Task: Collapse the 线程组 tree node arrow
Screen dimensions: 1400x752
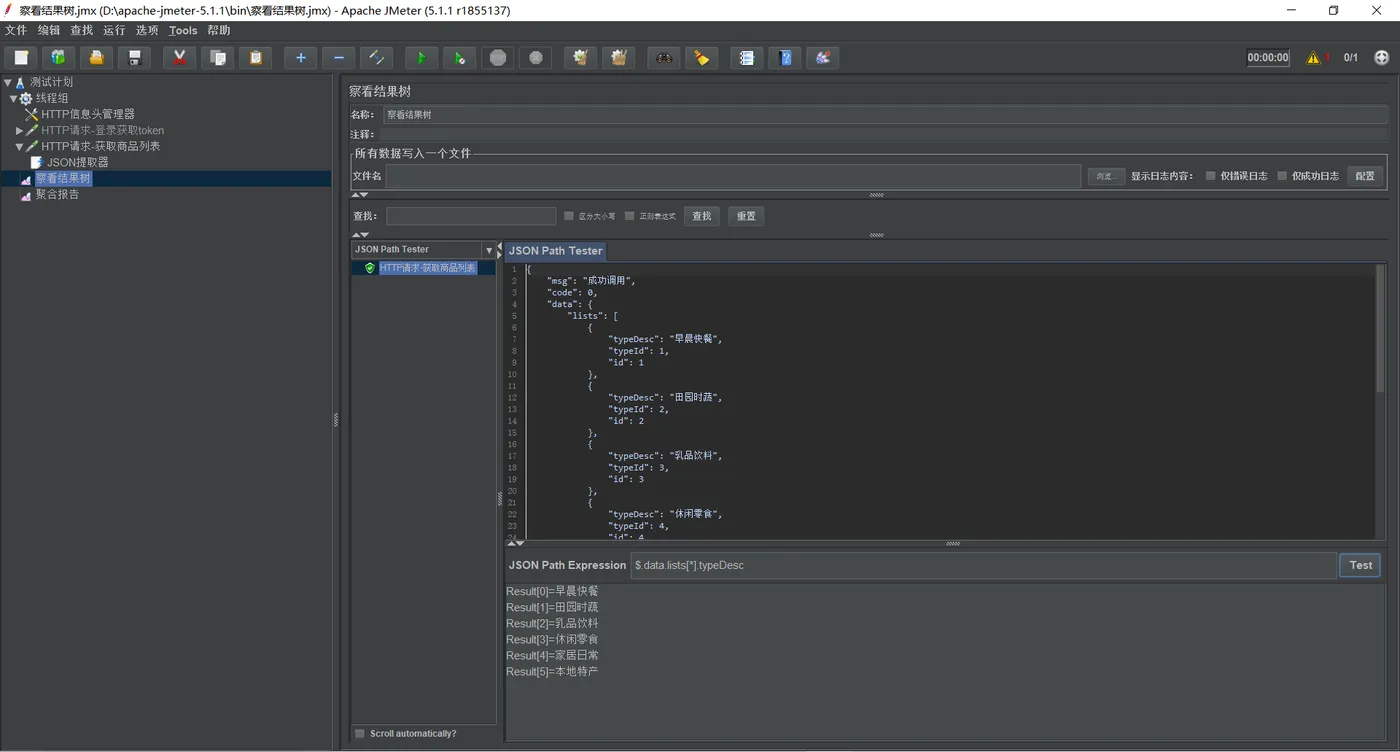Action: pyautogui.click(x=13, y=99)
